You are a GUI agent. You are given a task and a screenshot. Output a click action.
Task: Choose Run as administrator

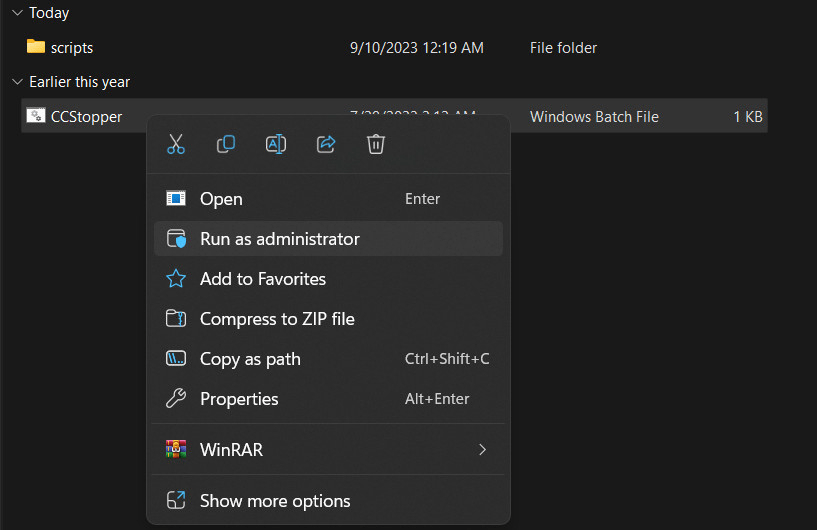pos(279,239)
